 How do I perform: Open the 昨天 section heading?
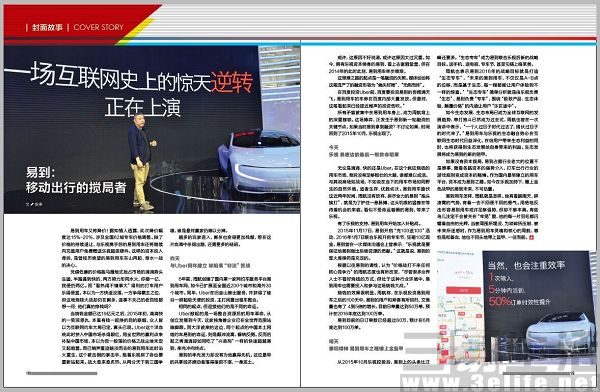click(x=174, y=258)
